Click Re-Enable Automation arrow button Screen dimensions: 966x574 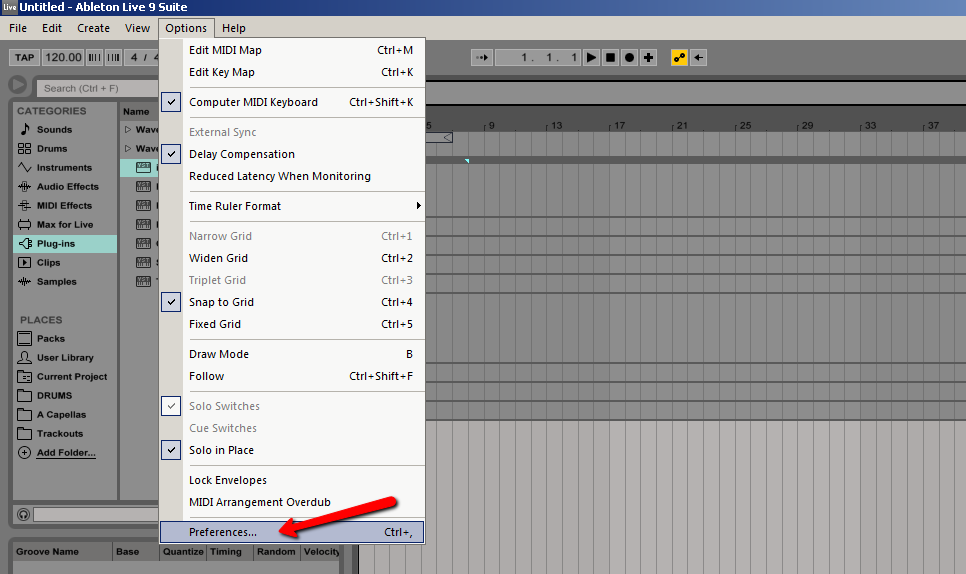698,57
